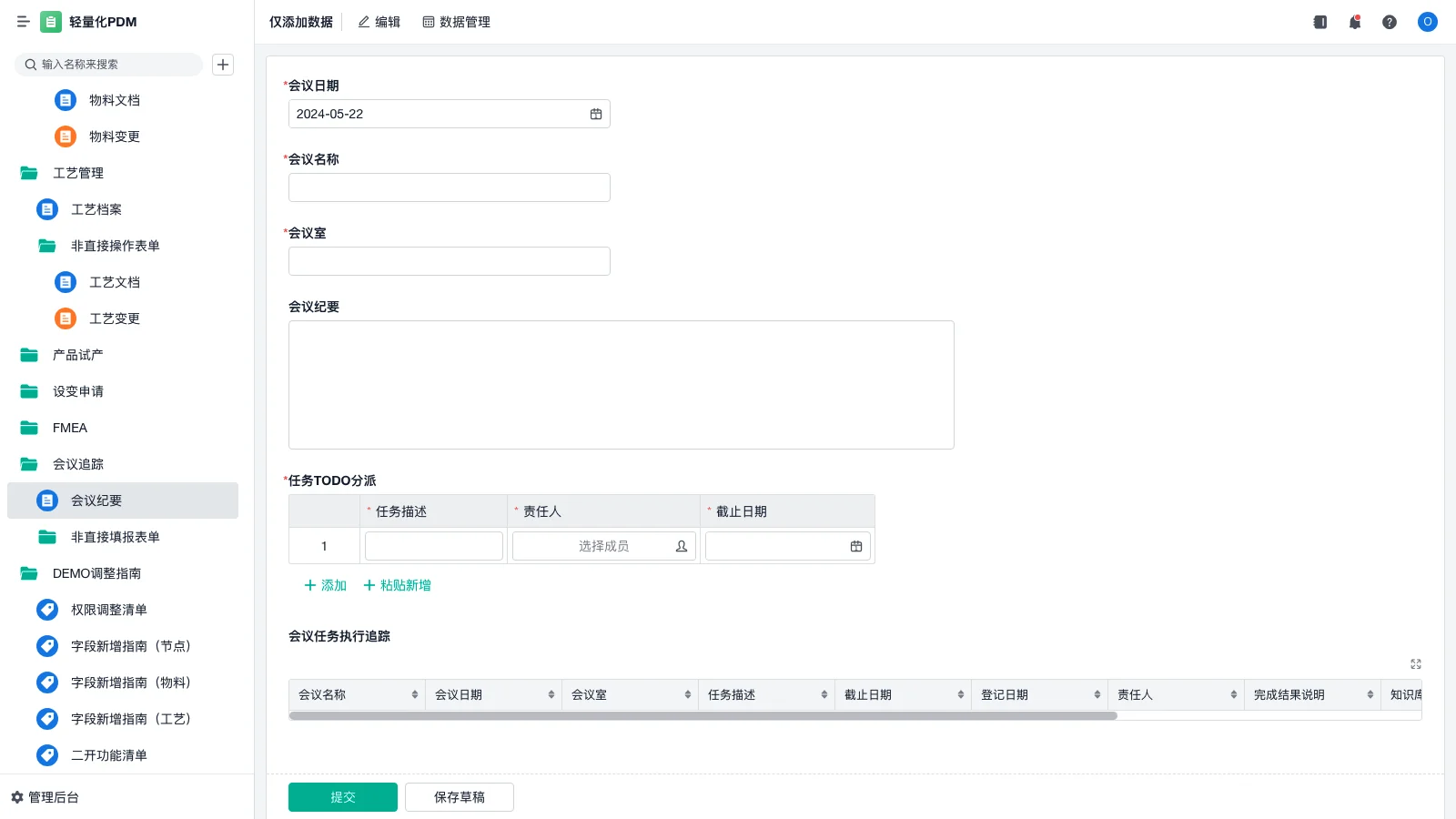Collapse the 工艺管理 folder

(x=30, y=173)
